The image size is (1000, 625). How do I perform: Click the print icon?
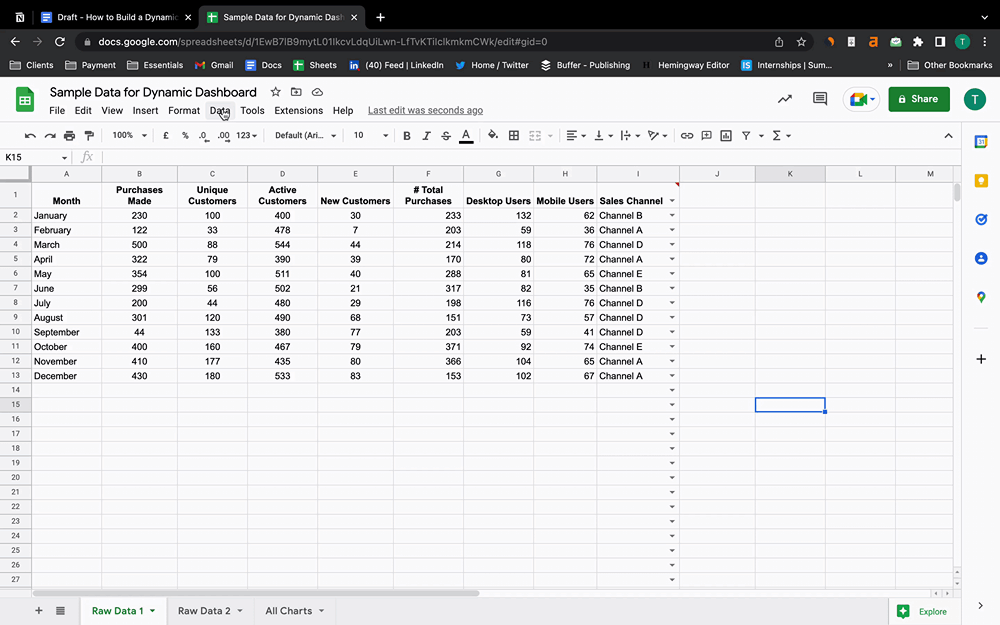[69, 135]
